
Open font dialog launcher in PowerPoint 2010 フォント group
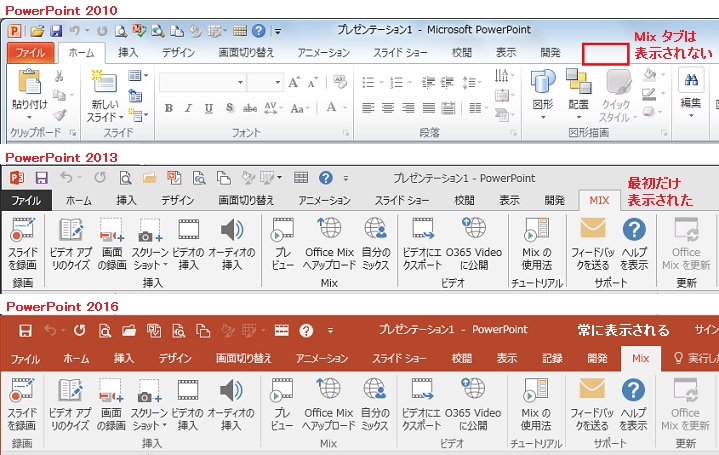coord(346,133)
